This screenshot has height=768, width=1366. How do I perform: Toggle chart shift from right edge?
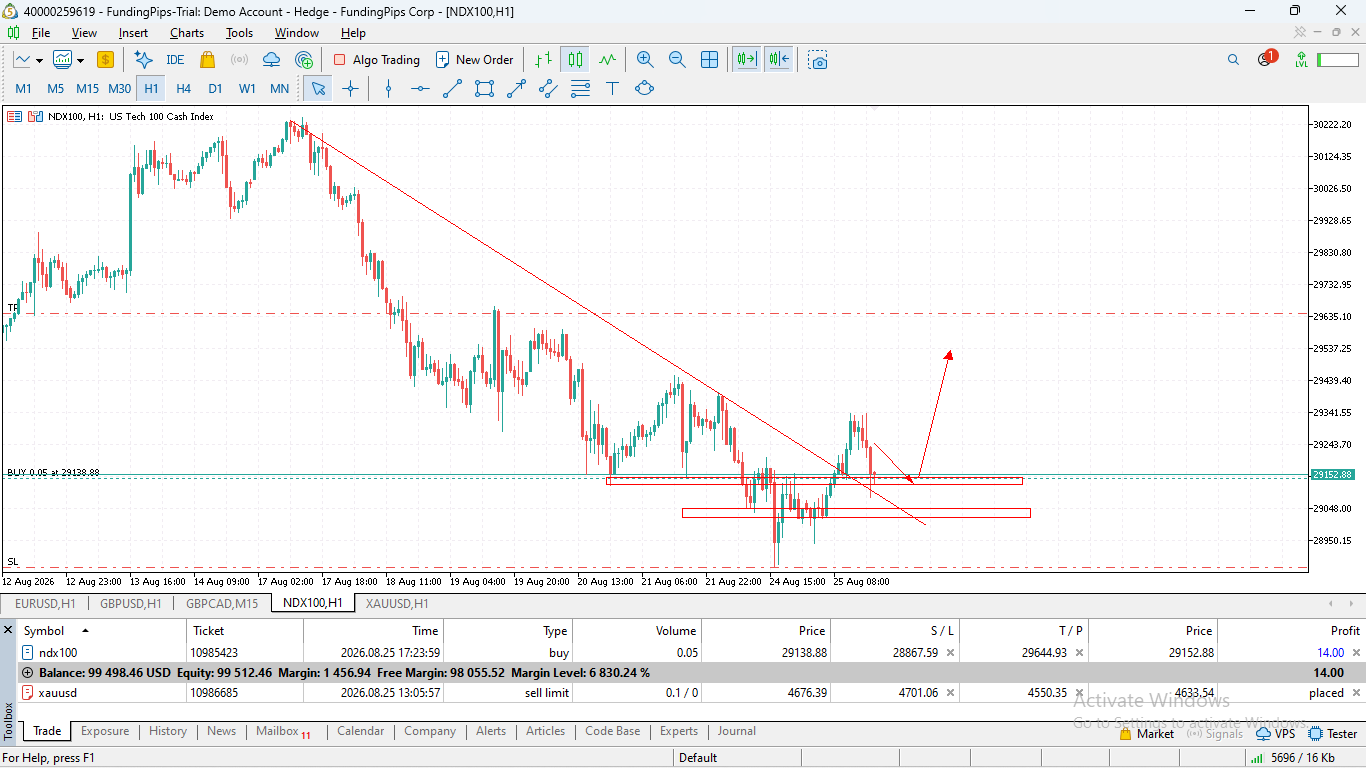[x=779, y=60]
